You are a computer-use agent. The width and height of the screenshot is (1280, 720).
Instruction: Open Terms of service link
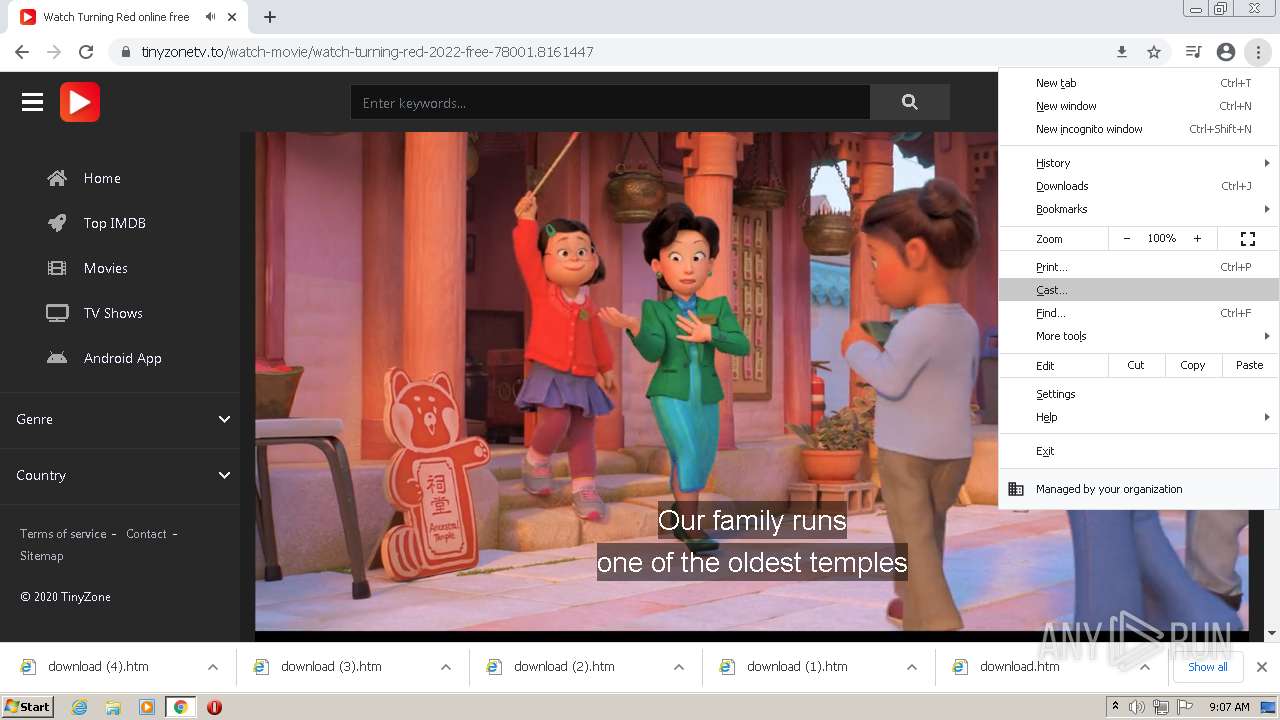[x=63, y=534]
